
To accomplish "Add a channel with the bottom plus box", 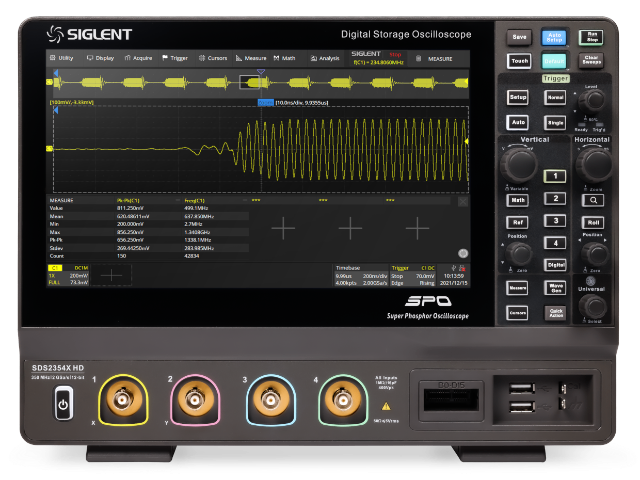I will 111,276.
